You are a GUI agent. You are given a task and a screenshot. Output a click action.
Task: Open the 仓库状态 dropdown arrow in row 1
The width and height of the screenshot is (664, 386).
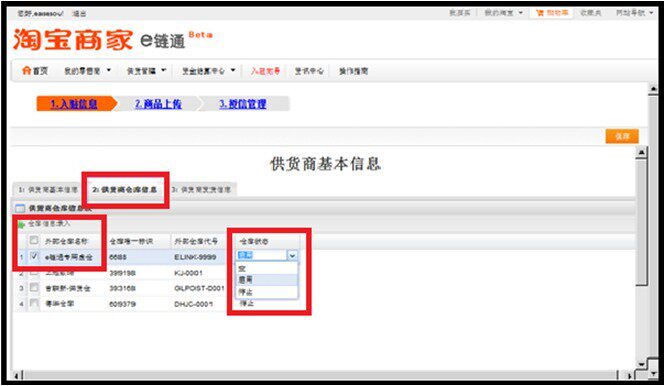(292, 255)
